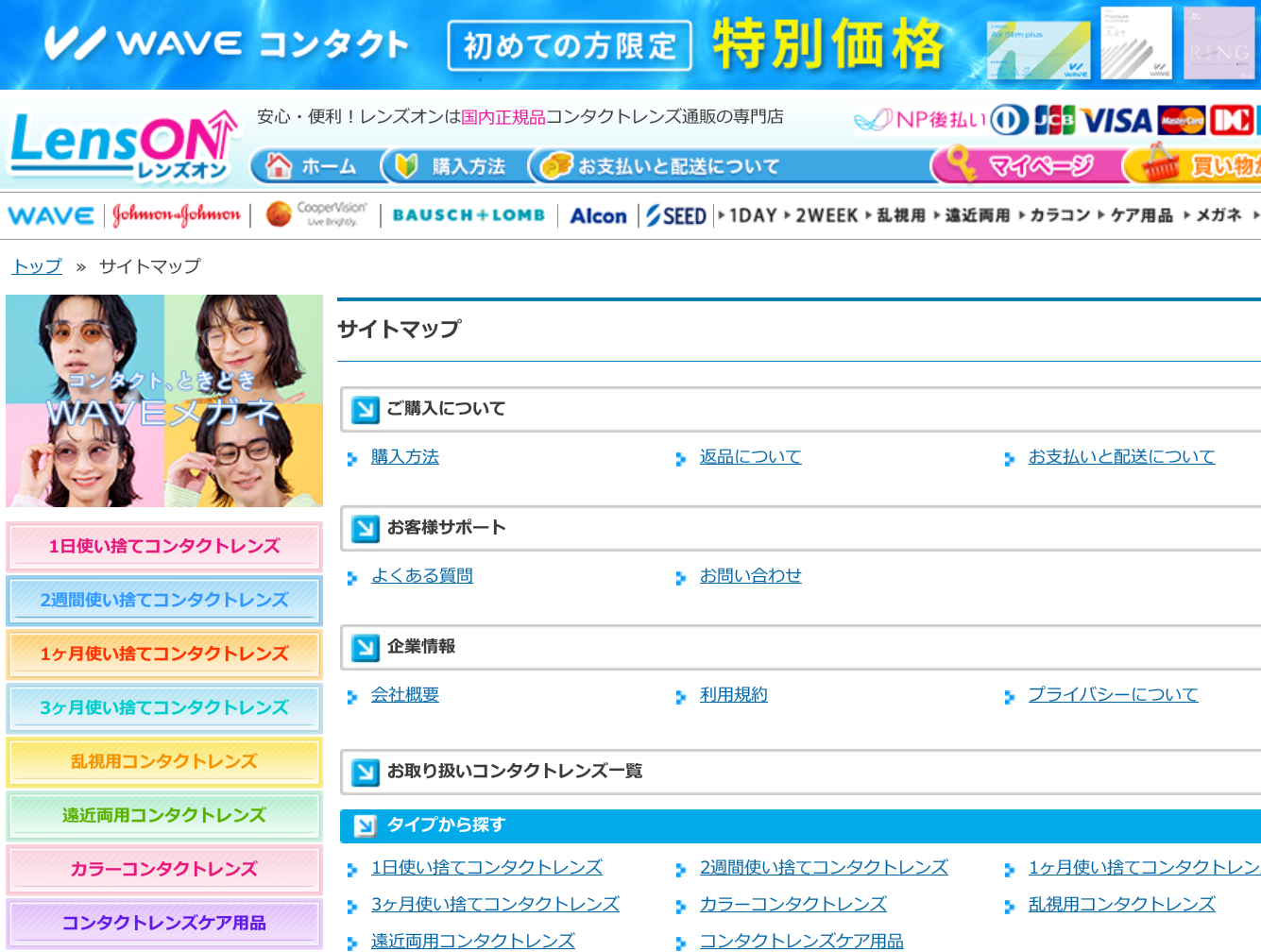The width and height of the screenshot is (1261, 952).
Task: Click the プライバシーについて link
Action: pos(1113,695)
